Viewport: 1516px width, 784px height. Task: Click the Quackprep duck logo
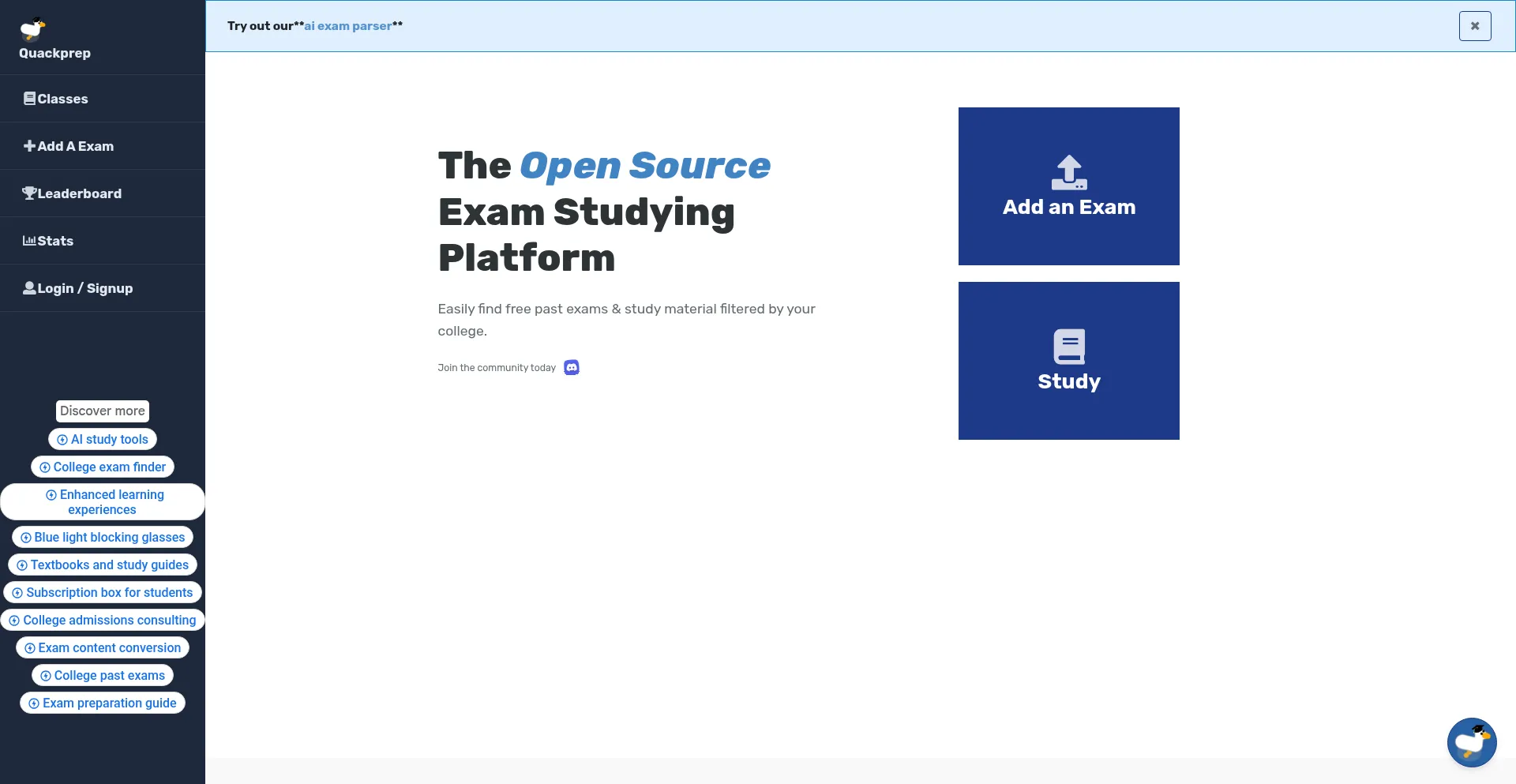click(x=32, y=29)
